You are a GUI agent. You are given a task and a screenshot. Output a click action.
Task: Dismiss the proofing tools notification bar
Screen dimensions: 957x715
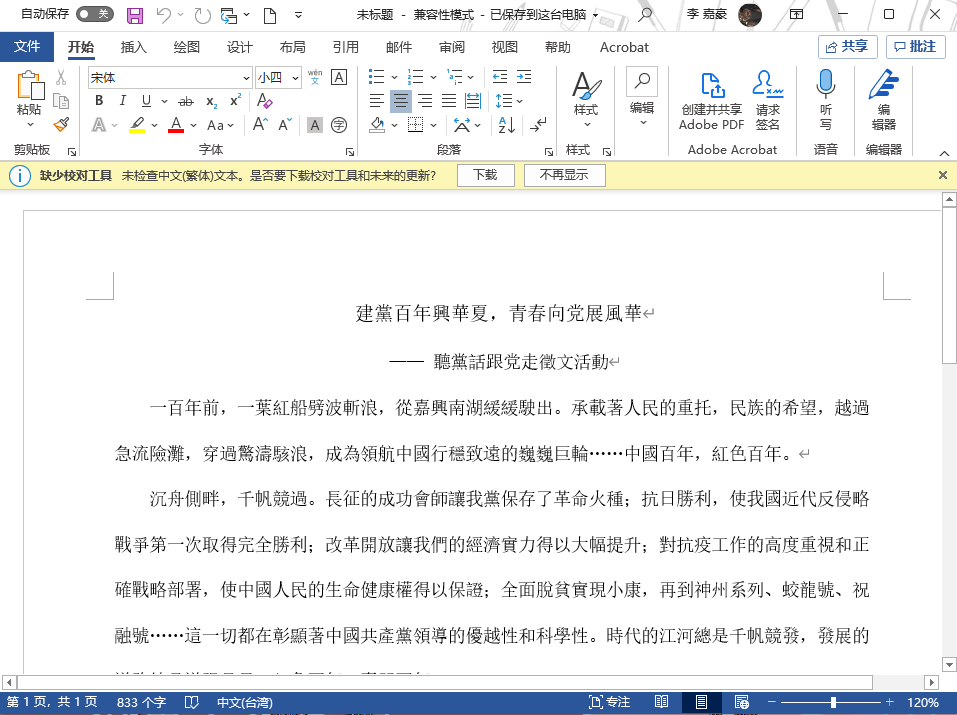pyautogui.click(x=942, y=175)
